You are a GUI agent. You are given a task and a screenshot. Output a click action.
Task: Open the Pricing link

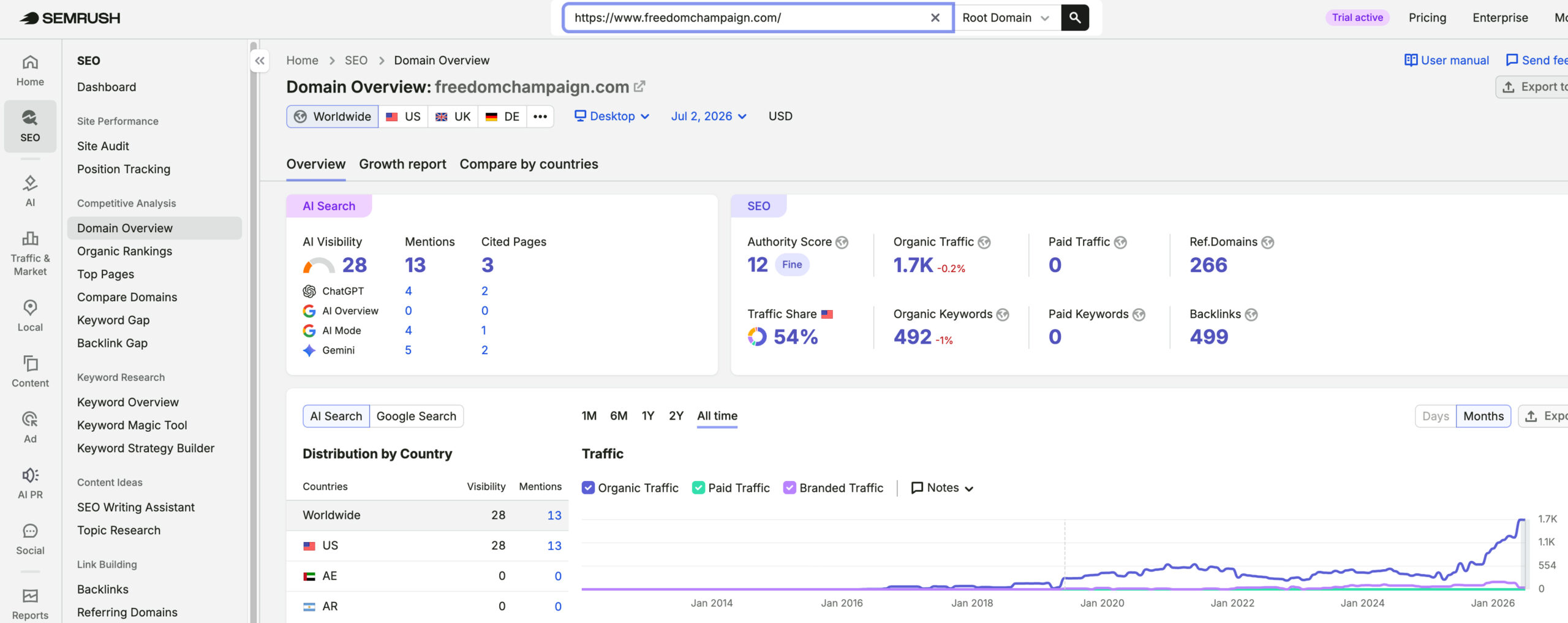(1427, 18)
